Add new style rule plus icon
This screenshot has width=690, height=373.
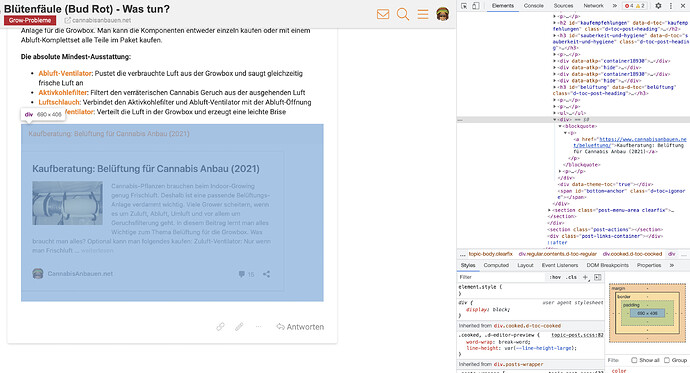click(x=585, y=277)
